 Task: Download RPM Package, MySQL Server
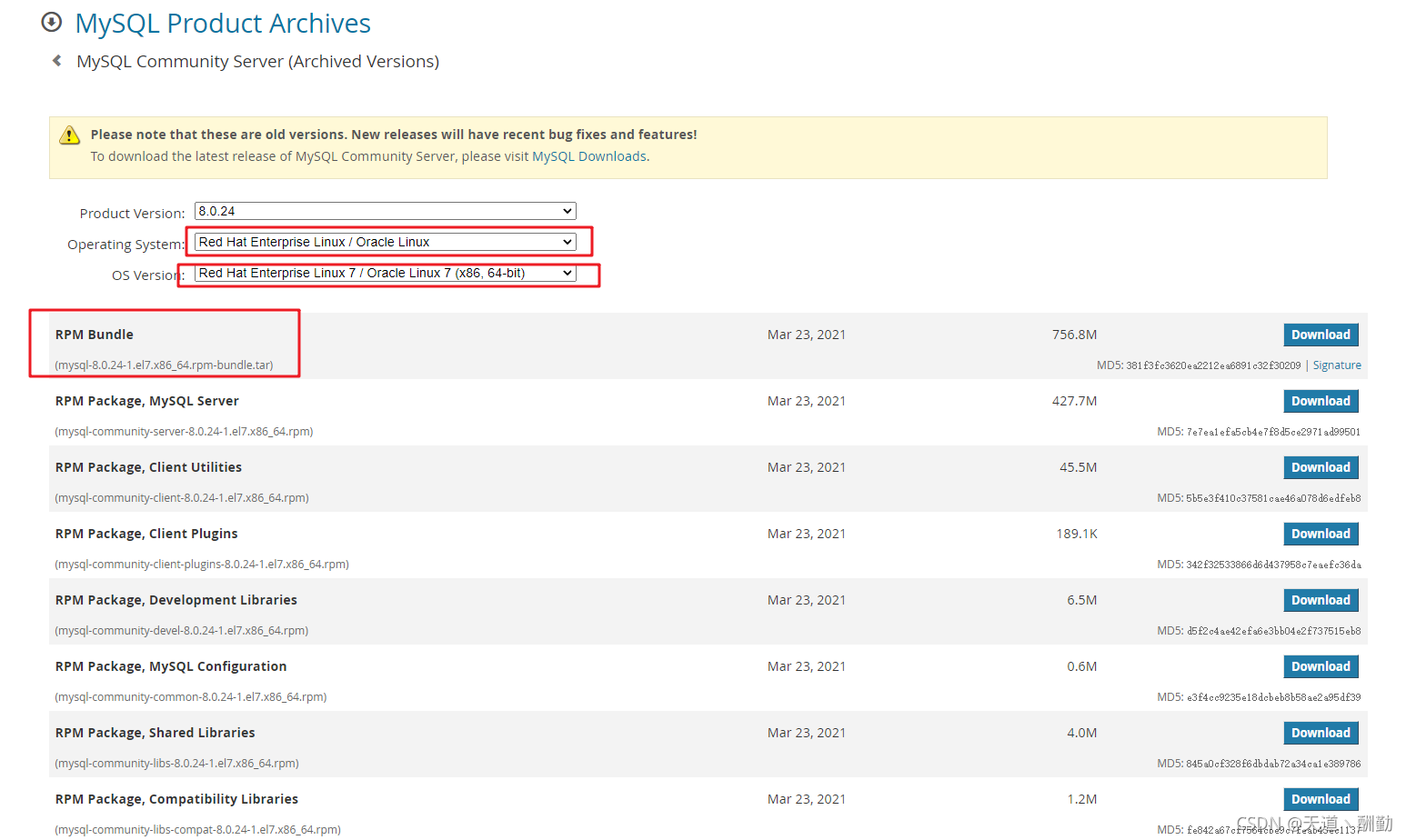[x=1321, y=401]
